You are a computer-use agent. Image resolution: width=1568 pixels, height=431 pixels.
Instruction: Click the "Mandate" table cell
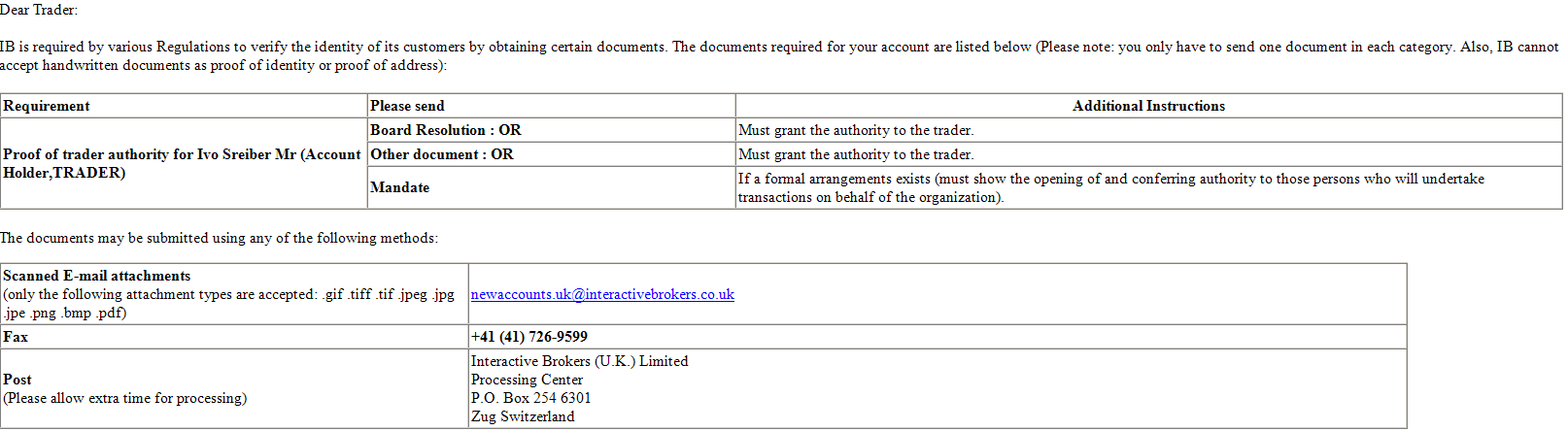400,187
